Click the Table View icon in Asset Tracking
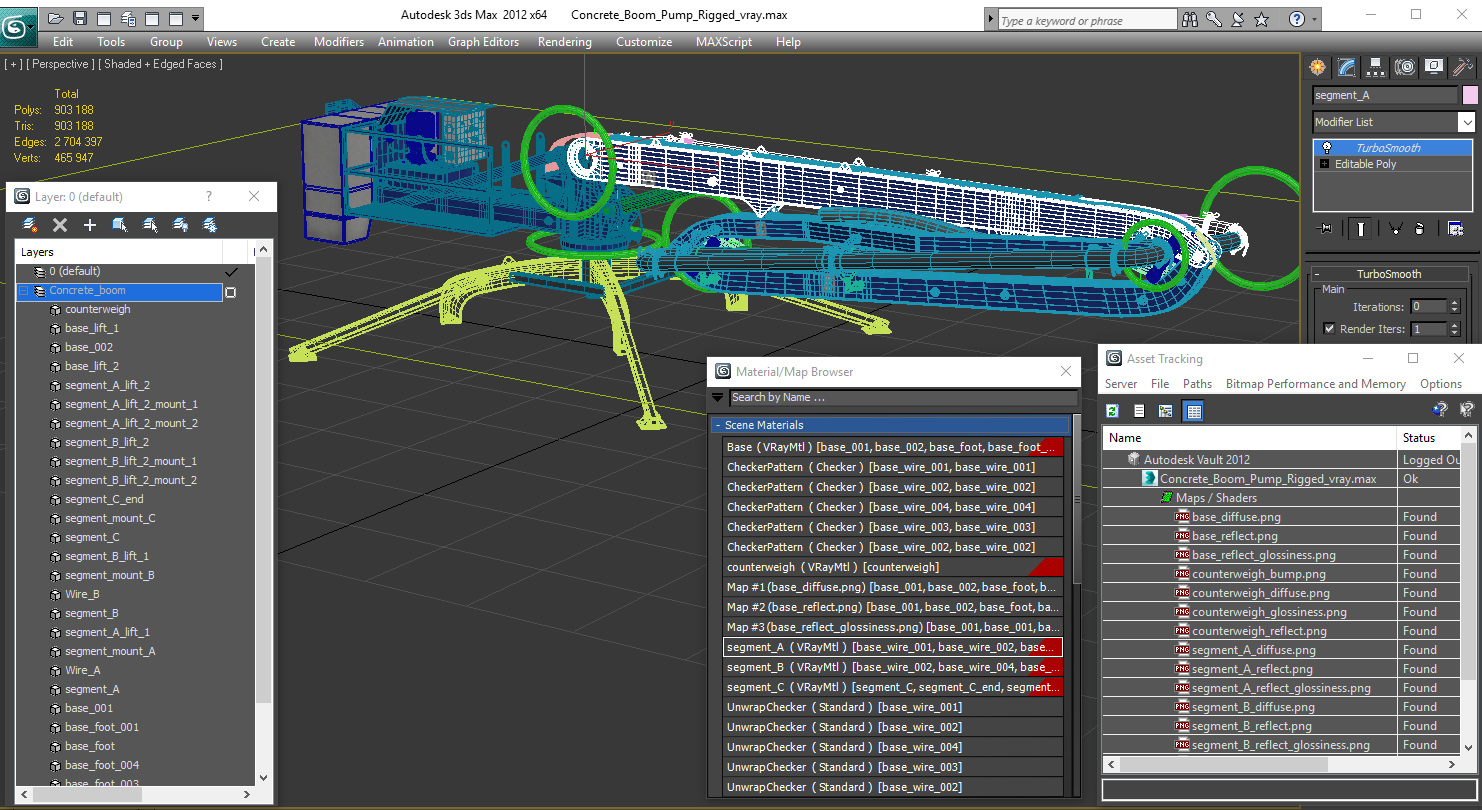 1193,410
